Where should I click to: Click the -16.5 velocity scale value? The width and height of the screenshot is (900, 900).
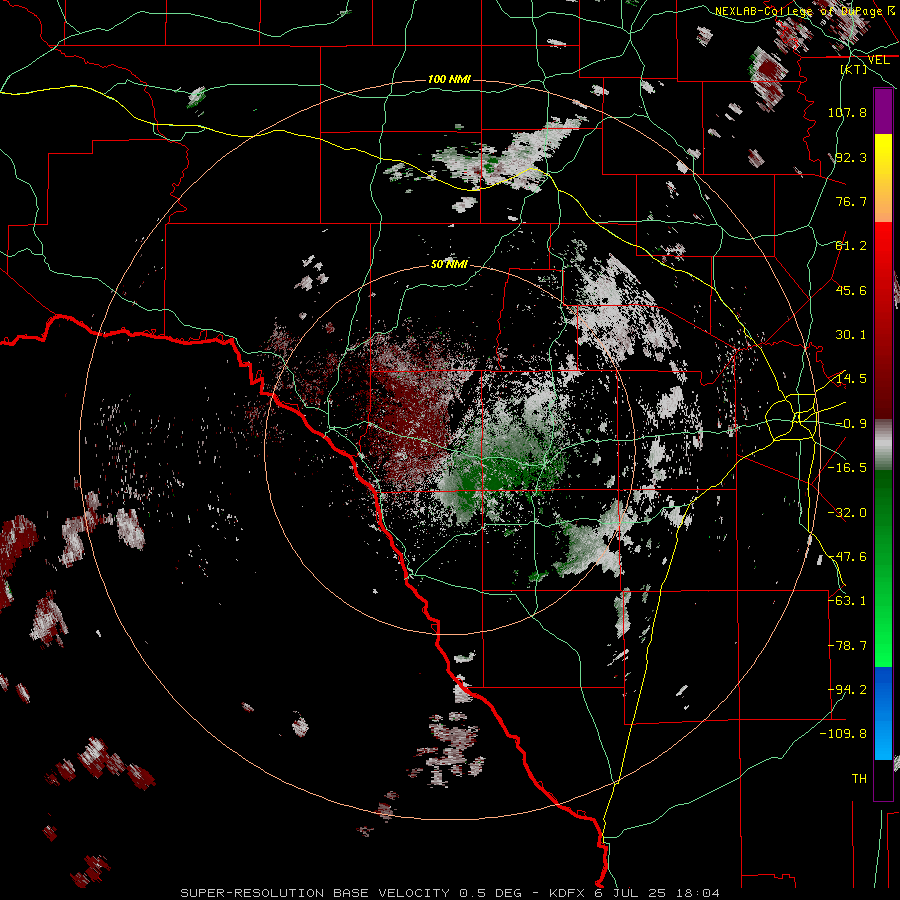pos(847,468)
